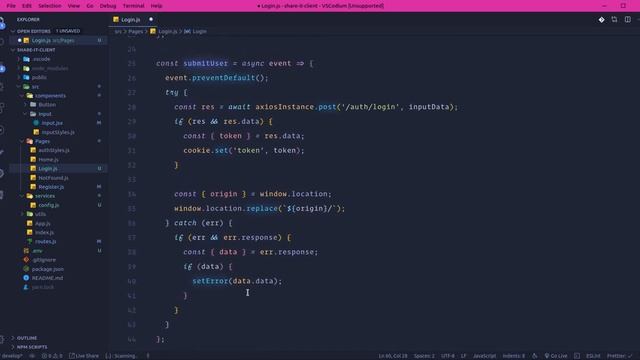
Task: Open yarn.lock file
Action: 42,287
